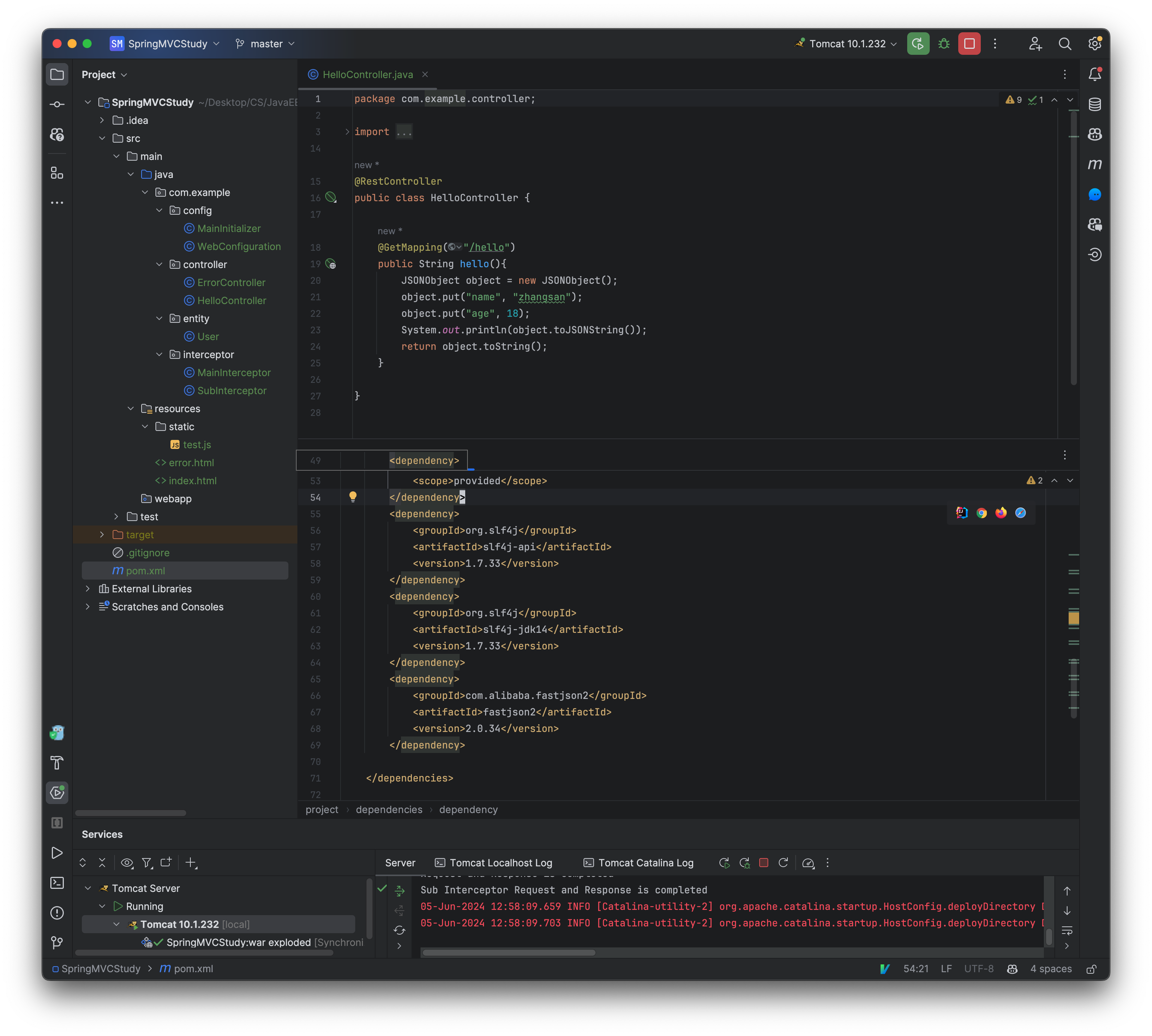This screenshot has height=1036, width=1152.
Task: Open the Notifications bell panel
Action: [1096, 74]
